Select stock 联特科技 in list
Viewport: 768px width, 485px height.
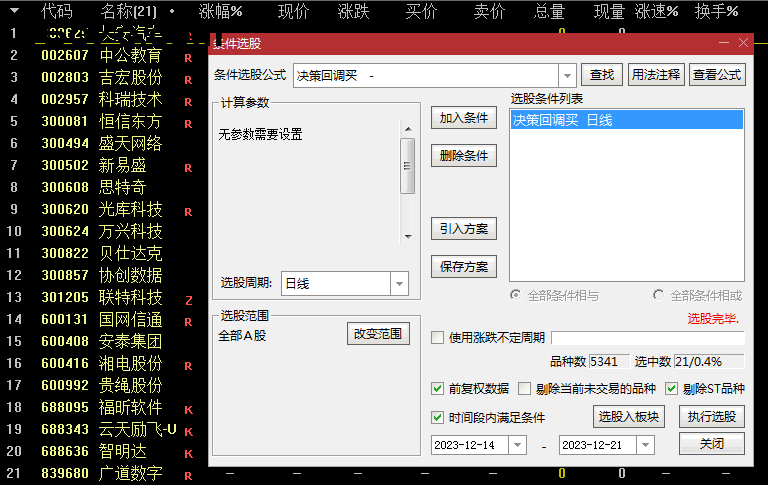[130, 297]
